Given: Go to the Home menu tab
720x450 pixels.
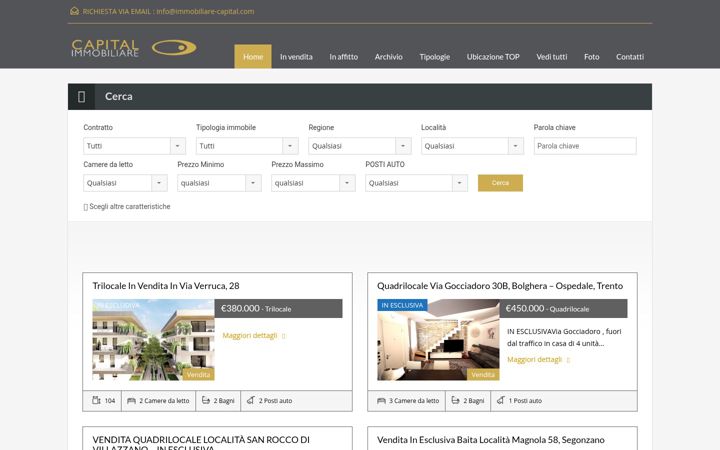Looking at the screenshot, I should coord(253,56).
